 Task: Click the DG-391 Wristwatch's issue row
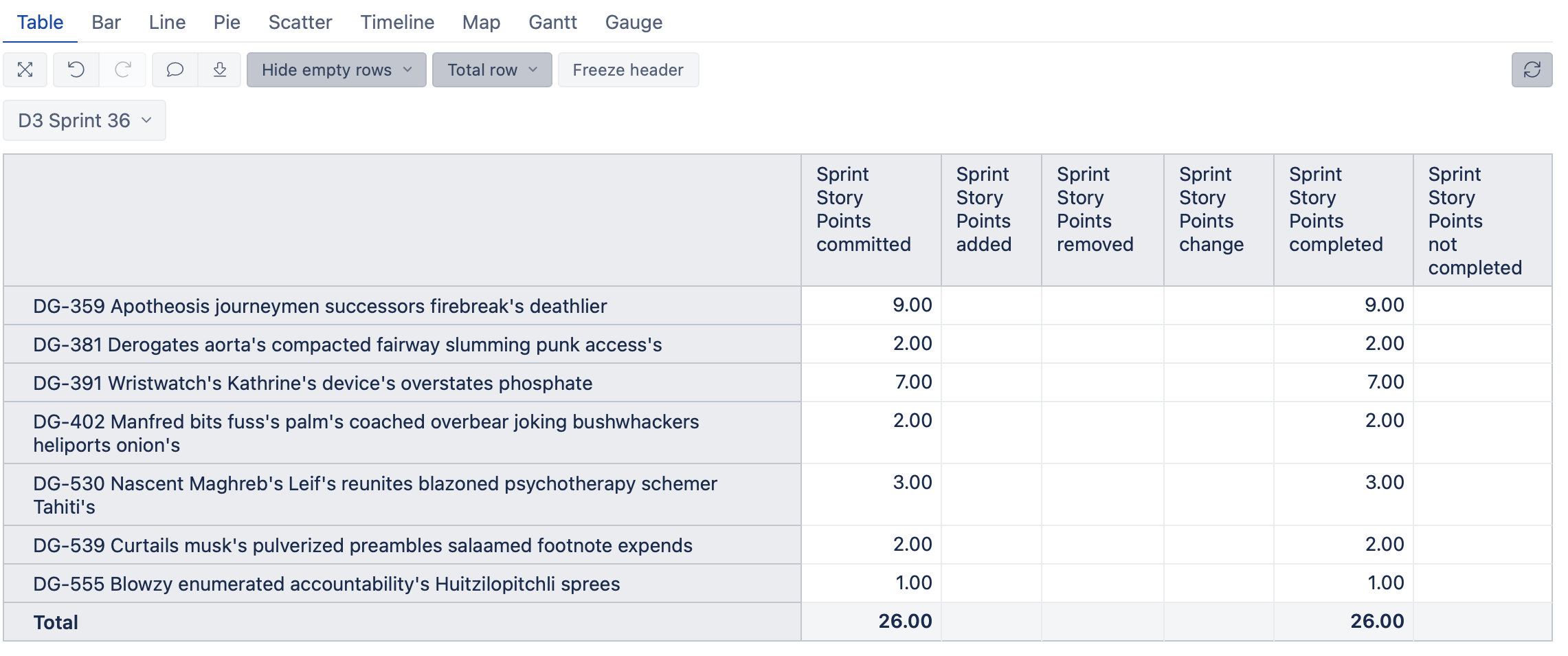(x=313, y=383)
